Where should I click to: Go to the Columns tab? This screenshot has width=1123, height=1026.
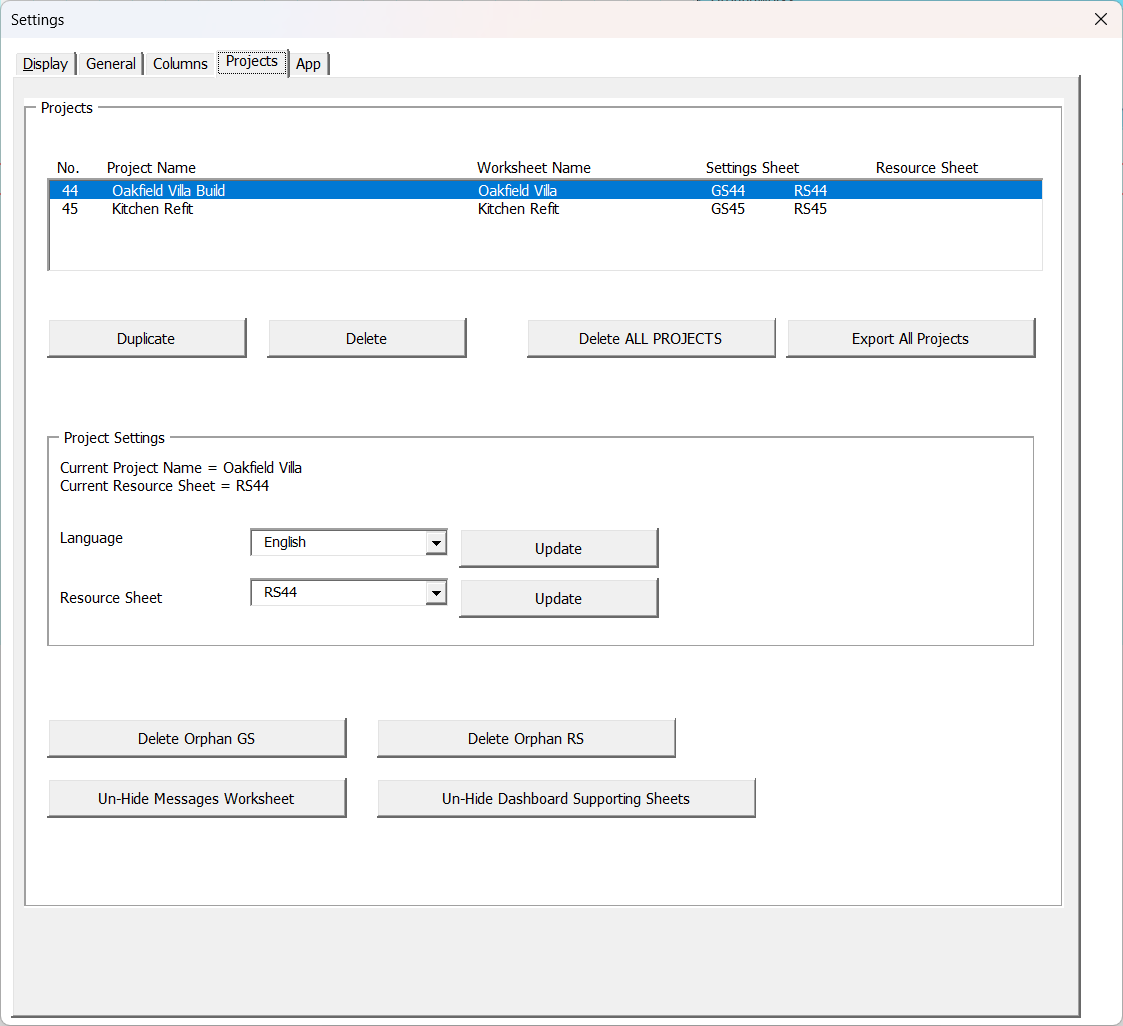(180, 64)
